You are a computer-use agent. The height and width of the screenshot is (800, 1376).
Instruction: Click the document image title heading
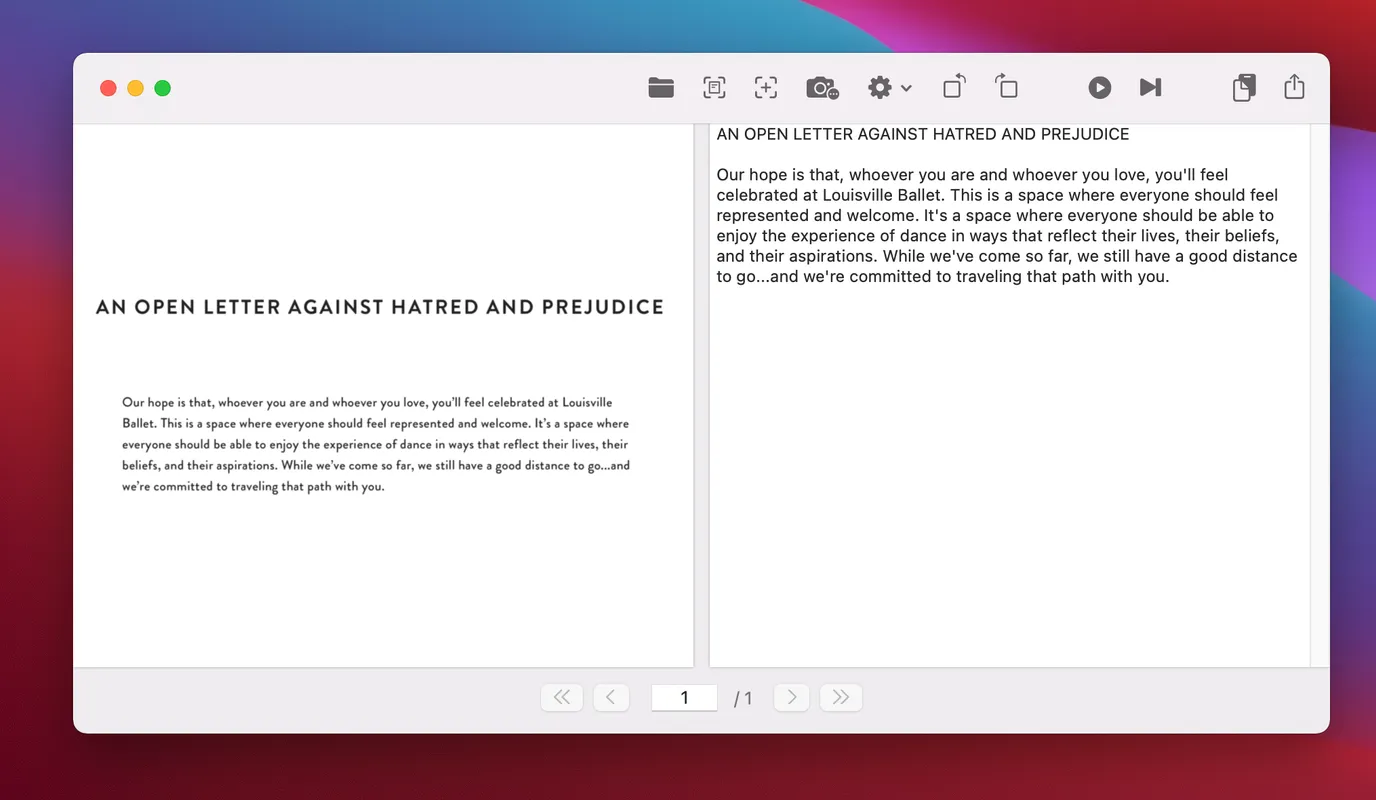380,307
